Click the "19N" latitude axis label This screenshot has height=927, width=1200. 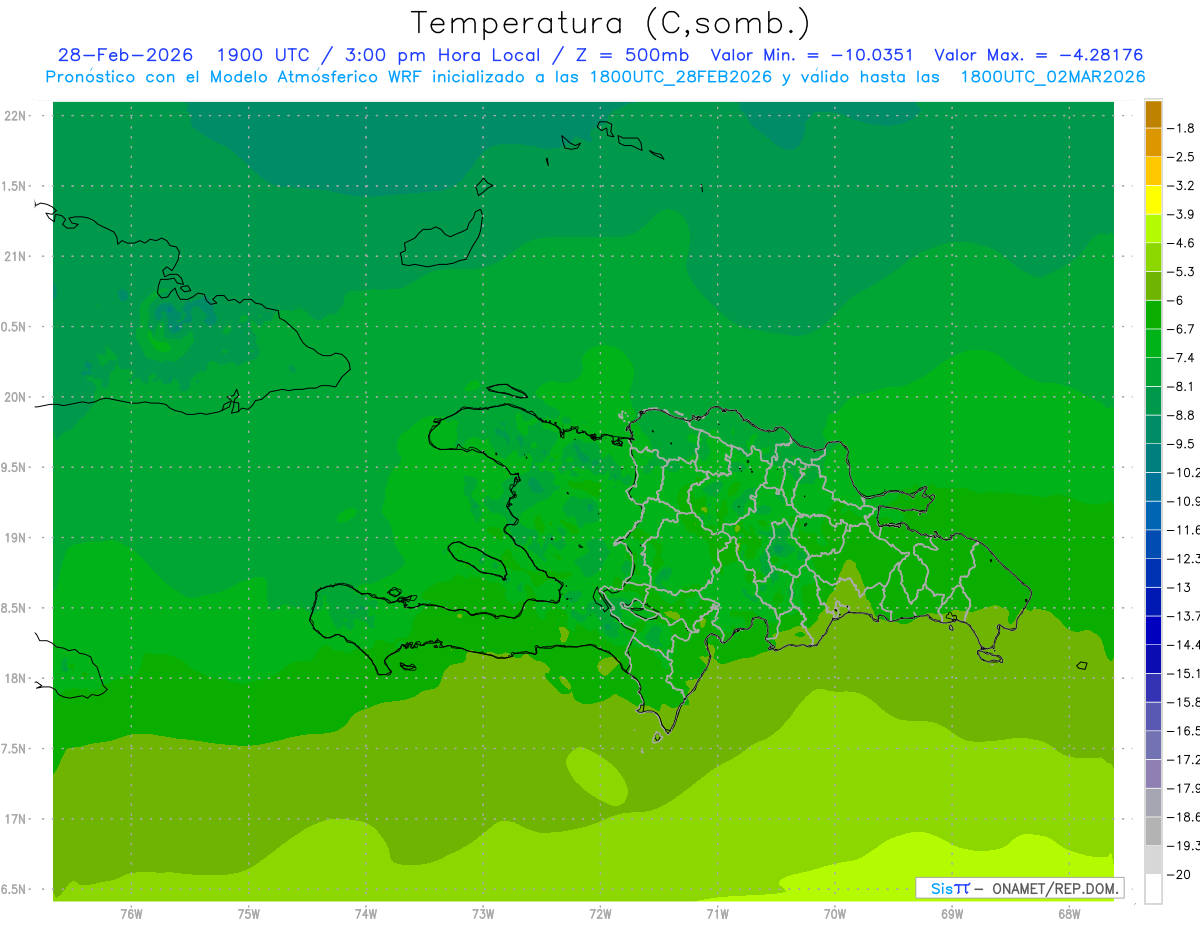(16, 538)
